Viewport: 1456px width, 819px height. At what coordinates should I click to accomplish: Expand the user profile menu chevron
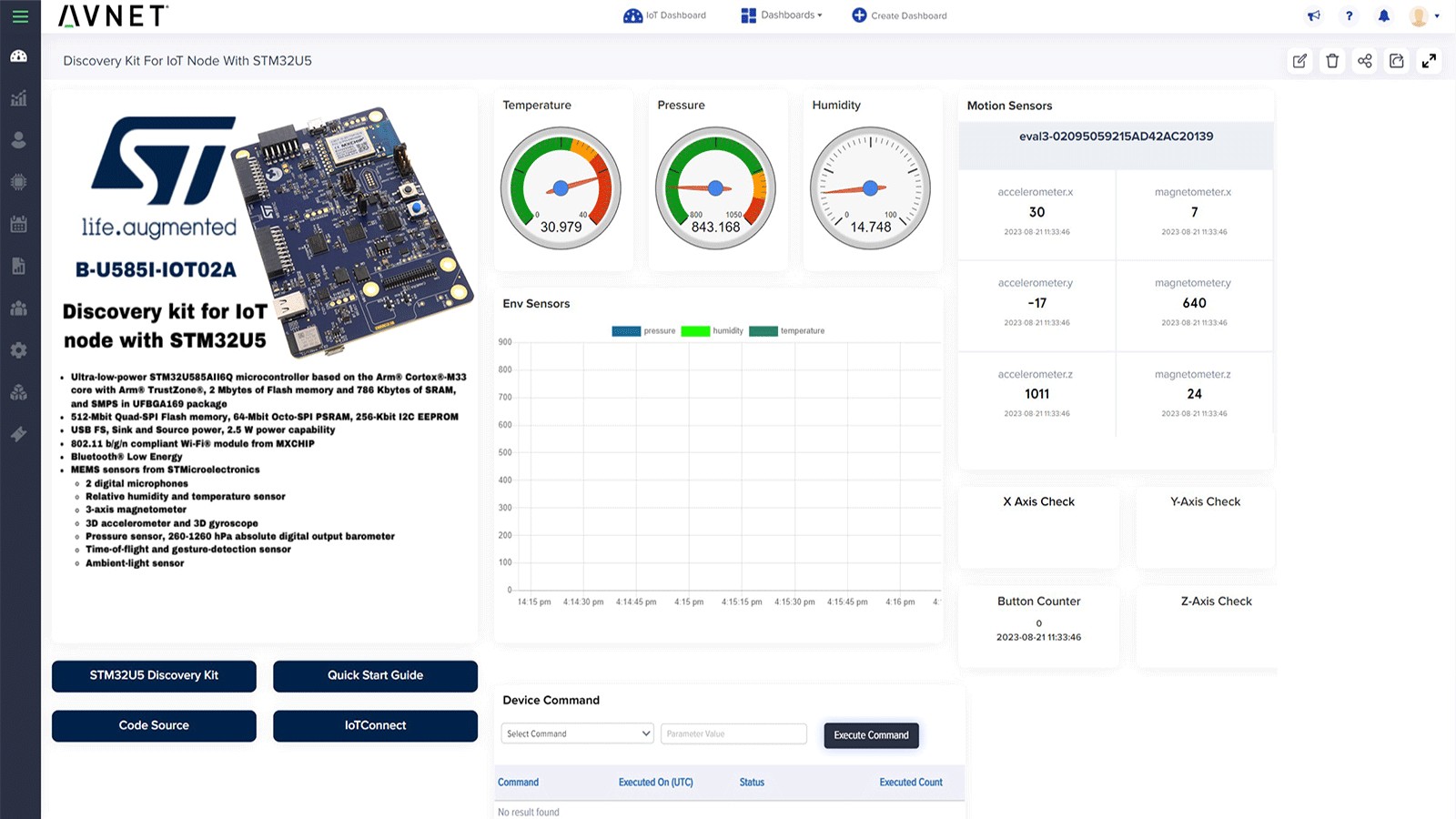[1439, 15]
